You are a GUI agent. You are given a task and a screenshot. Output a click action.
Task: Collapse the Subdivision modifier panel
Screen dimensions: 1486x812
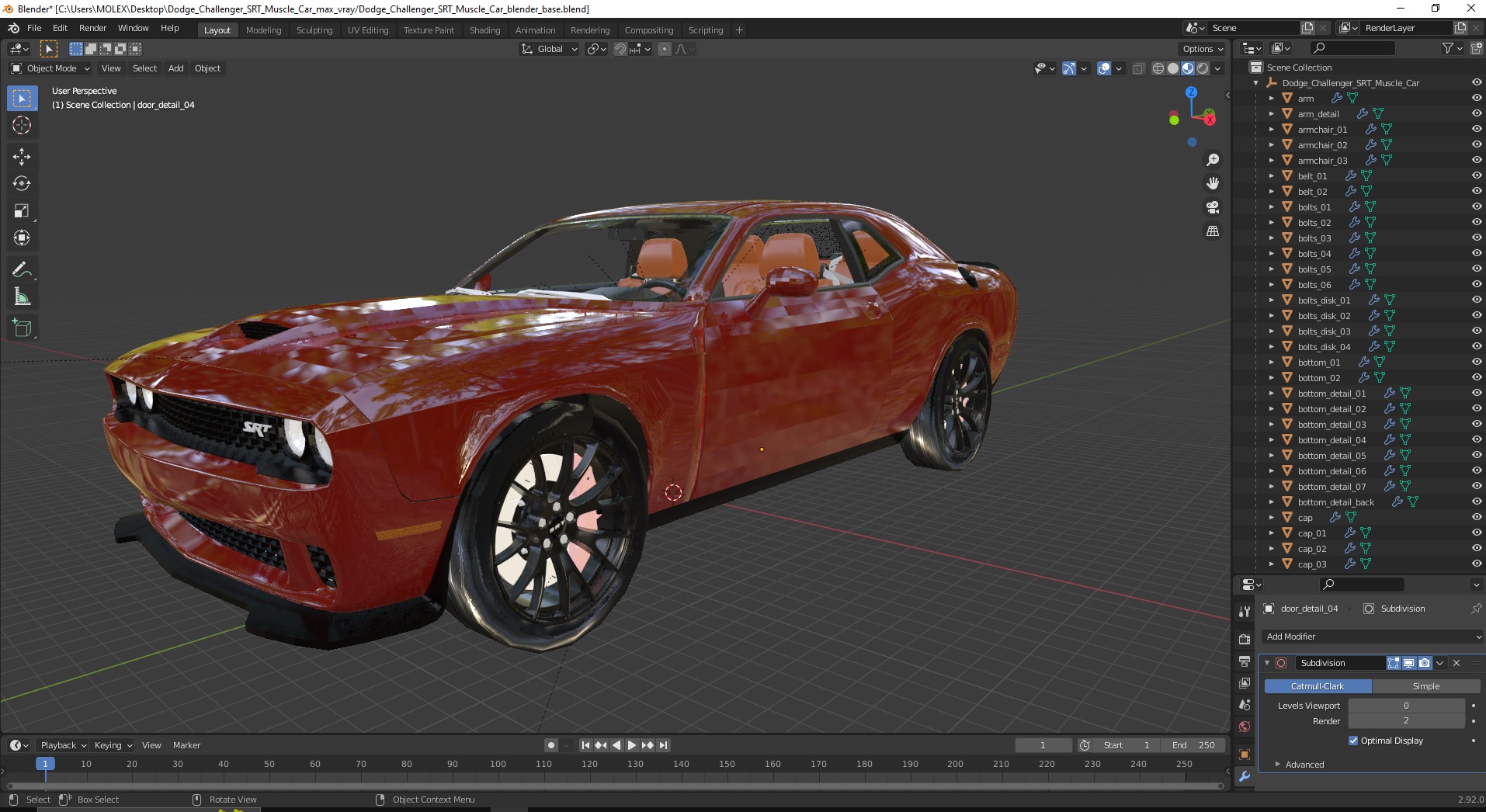1267,663
